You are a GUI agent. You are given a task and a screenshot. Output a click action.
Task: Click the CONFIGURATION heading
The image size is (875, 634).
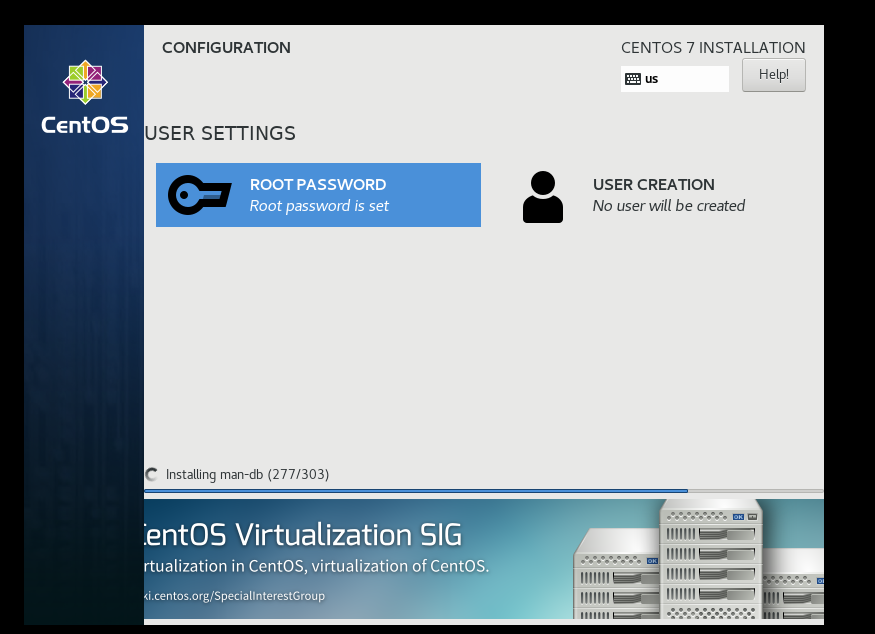pyautogui.click(x=226, y=48)
